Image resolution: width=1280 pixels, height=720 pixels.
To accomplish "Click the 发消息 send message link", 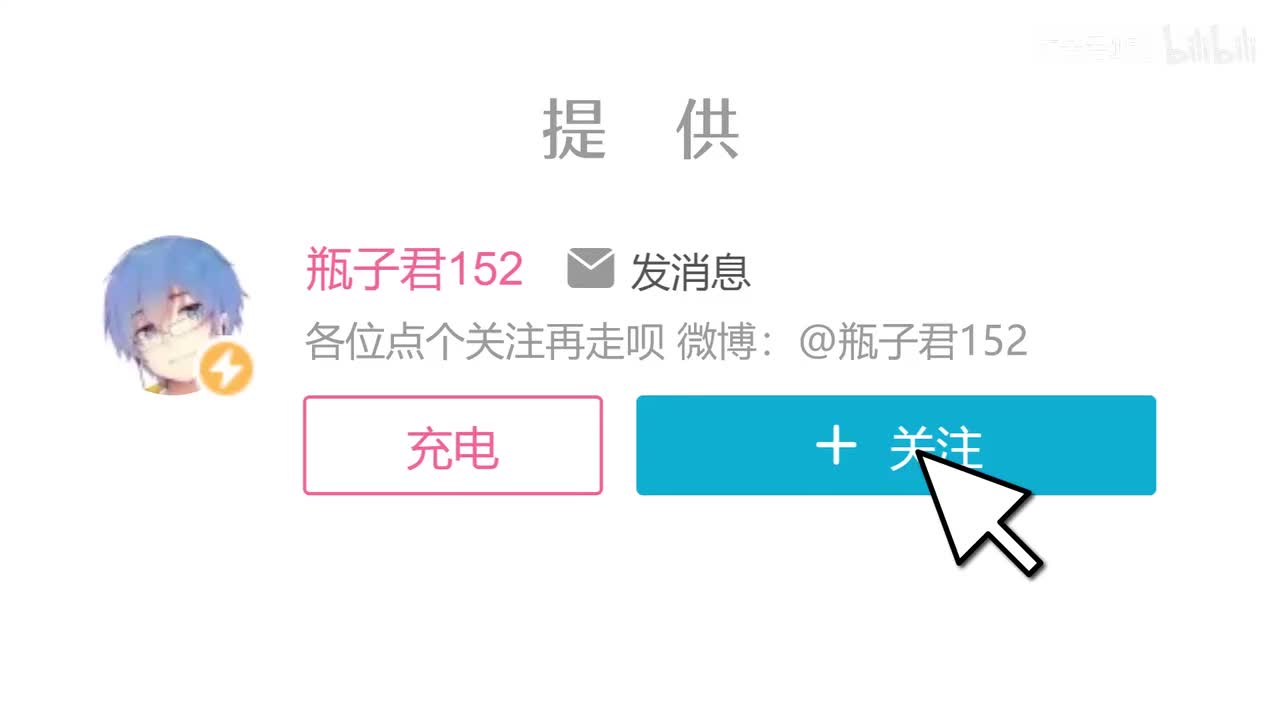I will pos(690,271).
